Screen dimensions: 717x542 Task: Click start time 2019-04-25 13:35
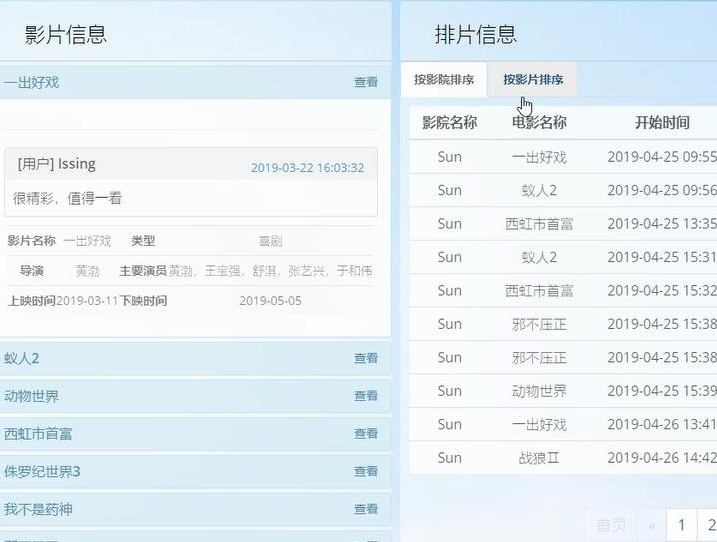tap(662, 224)
